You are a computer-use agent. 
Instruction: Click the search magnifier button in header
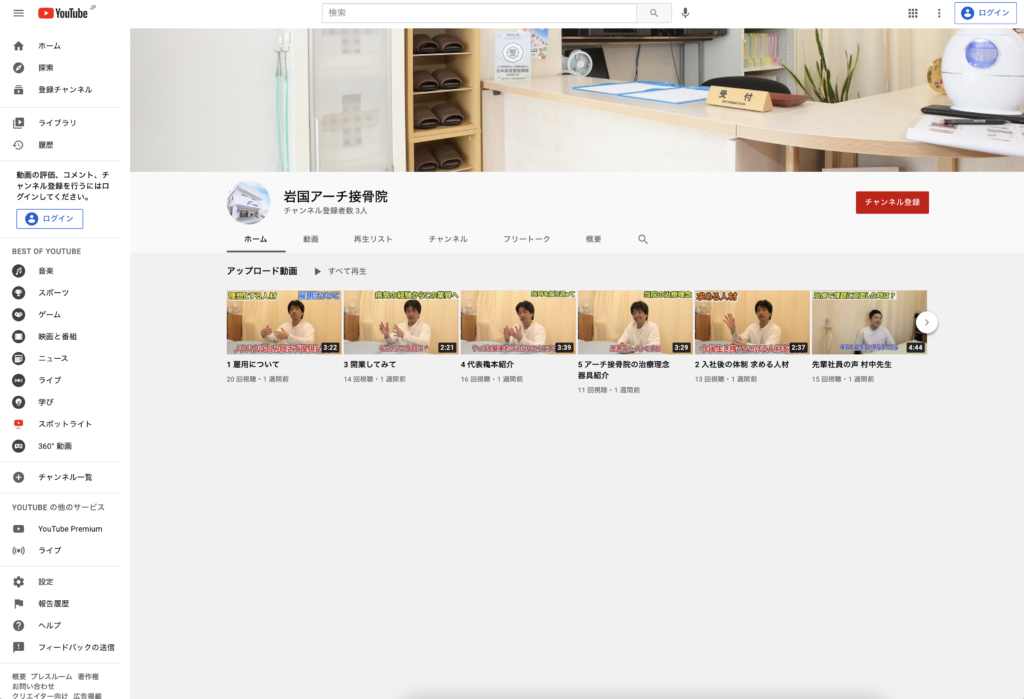(654, 13)
